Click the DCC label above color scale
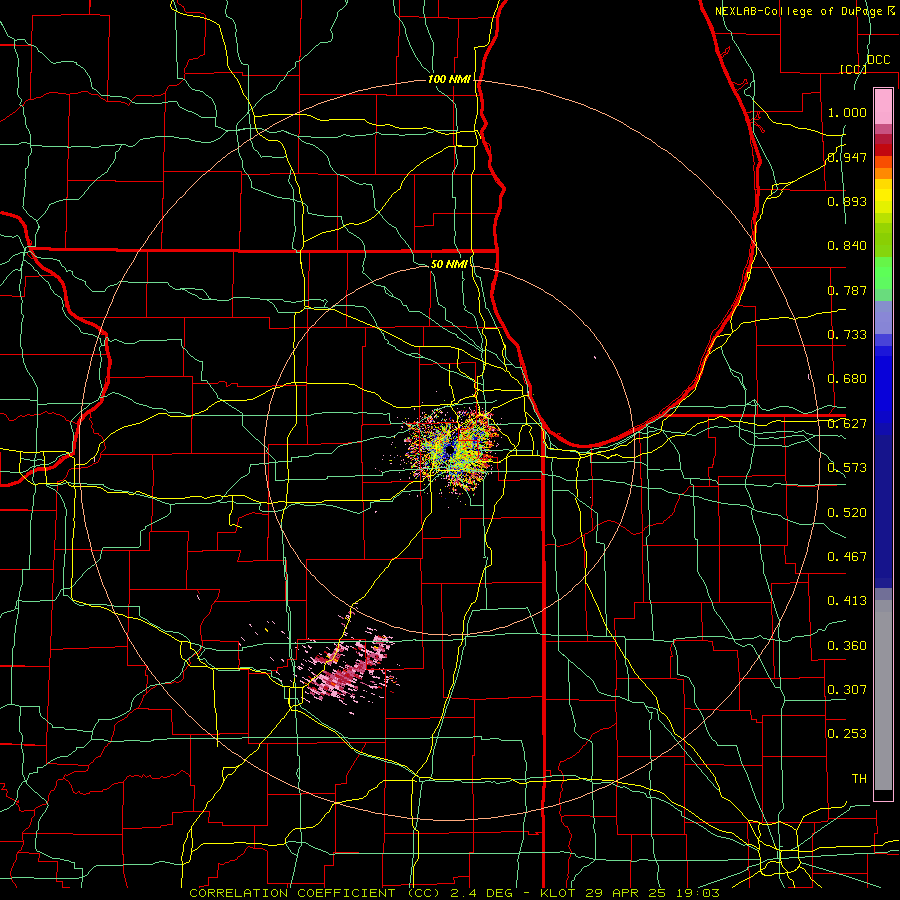 (x=878, y=60)
